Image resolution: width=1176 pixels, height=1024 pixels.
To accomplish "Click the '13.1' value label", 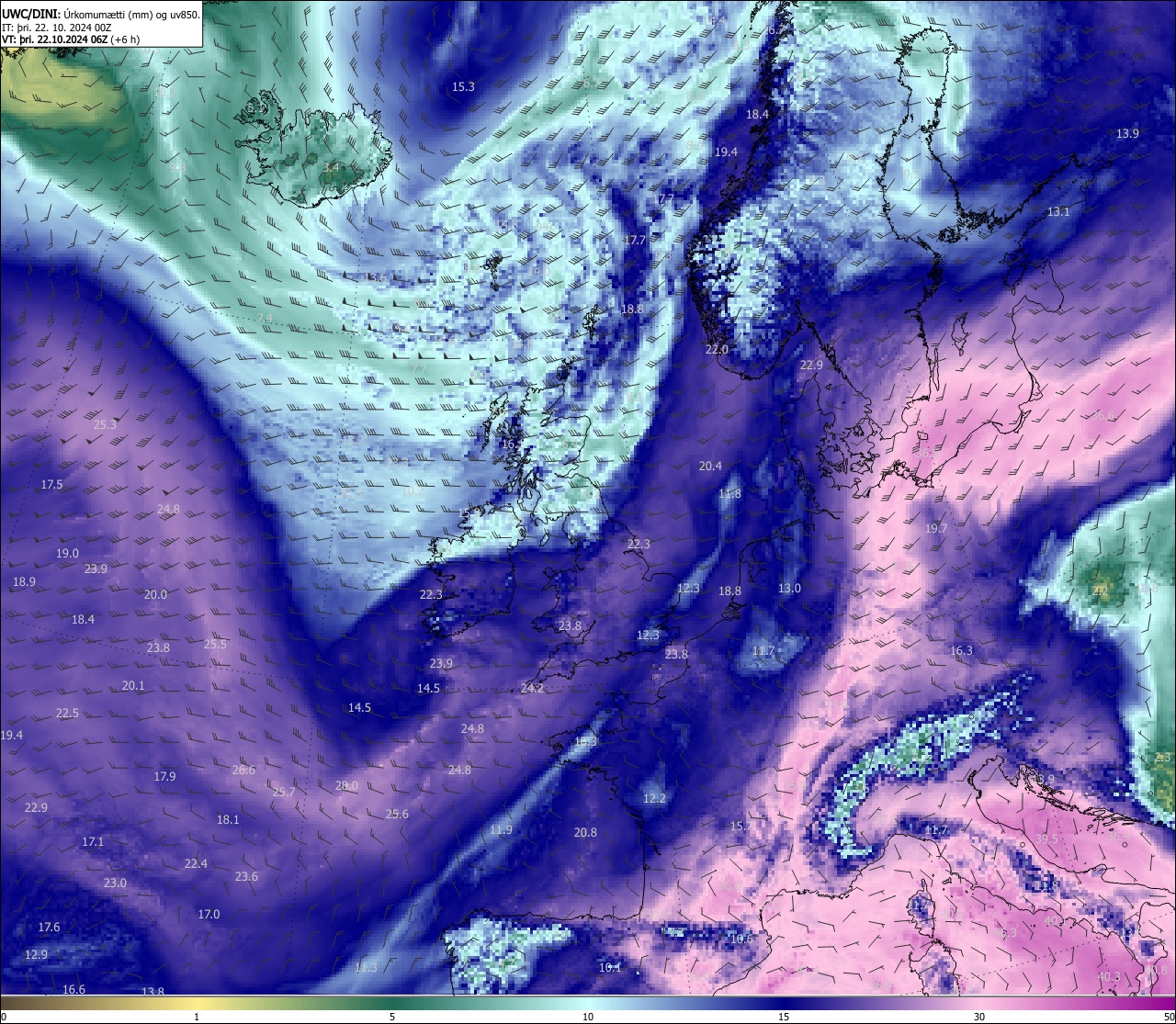I will [x=1058, y=212].
